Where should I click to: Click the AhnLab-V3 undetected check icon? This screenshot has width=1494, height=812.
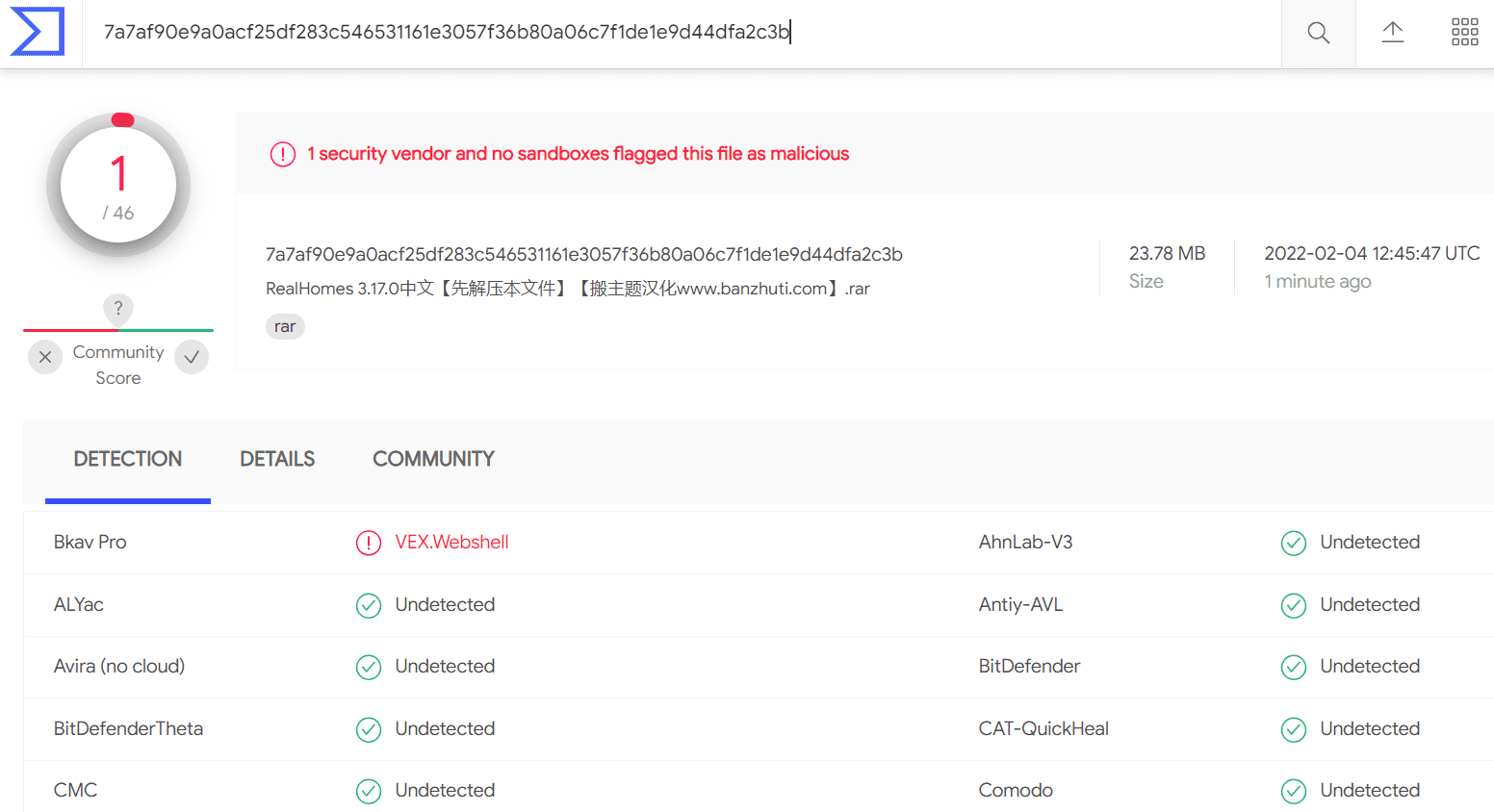pyautogui.click(x=1294, y=543)
